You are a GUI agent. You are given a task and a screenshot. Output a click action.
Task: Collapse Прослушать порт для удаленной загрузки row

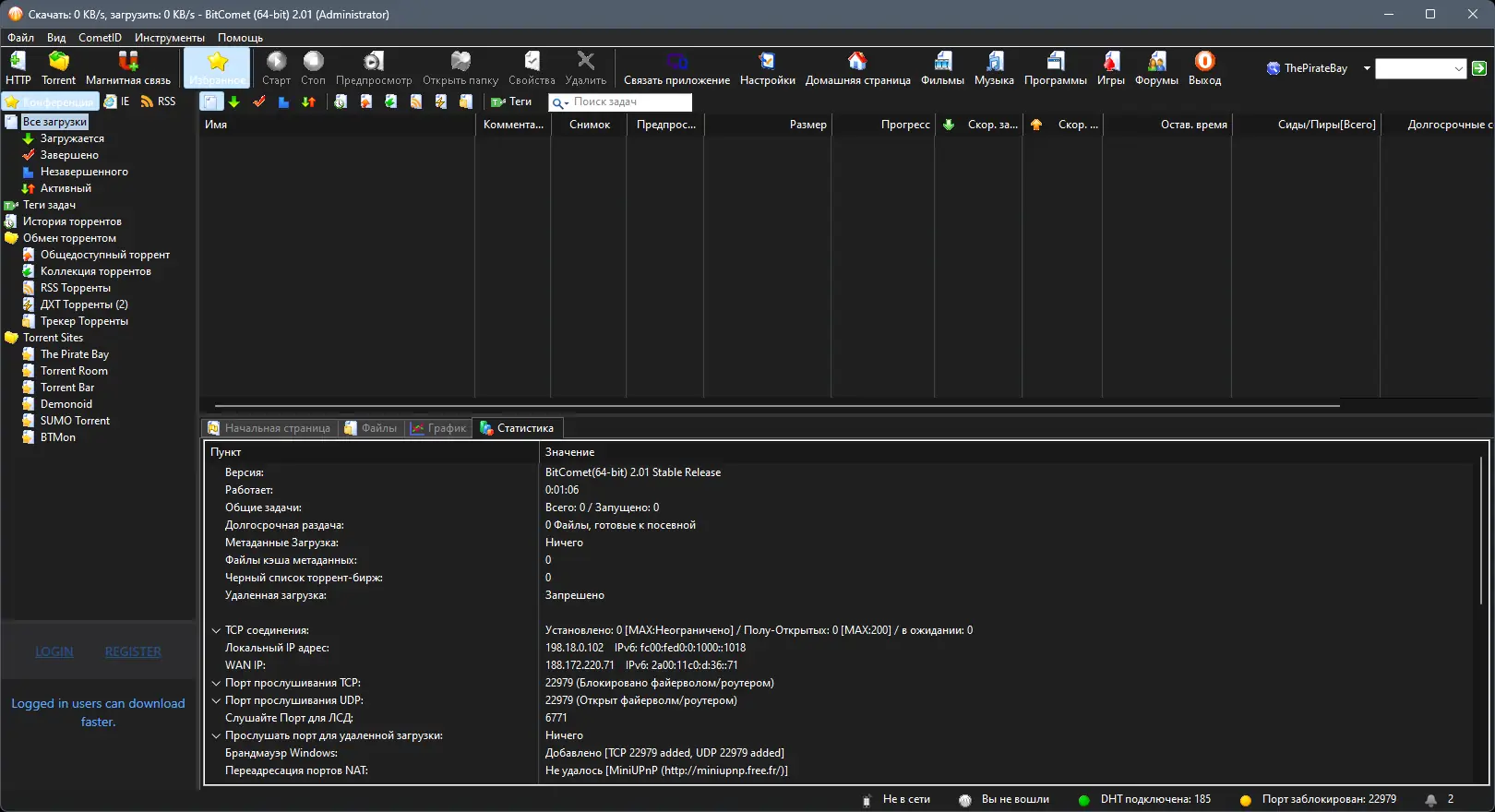216,735
